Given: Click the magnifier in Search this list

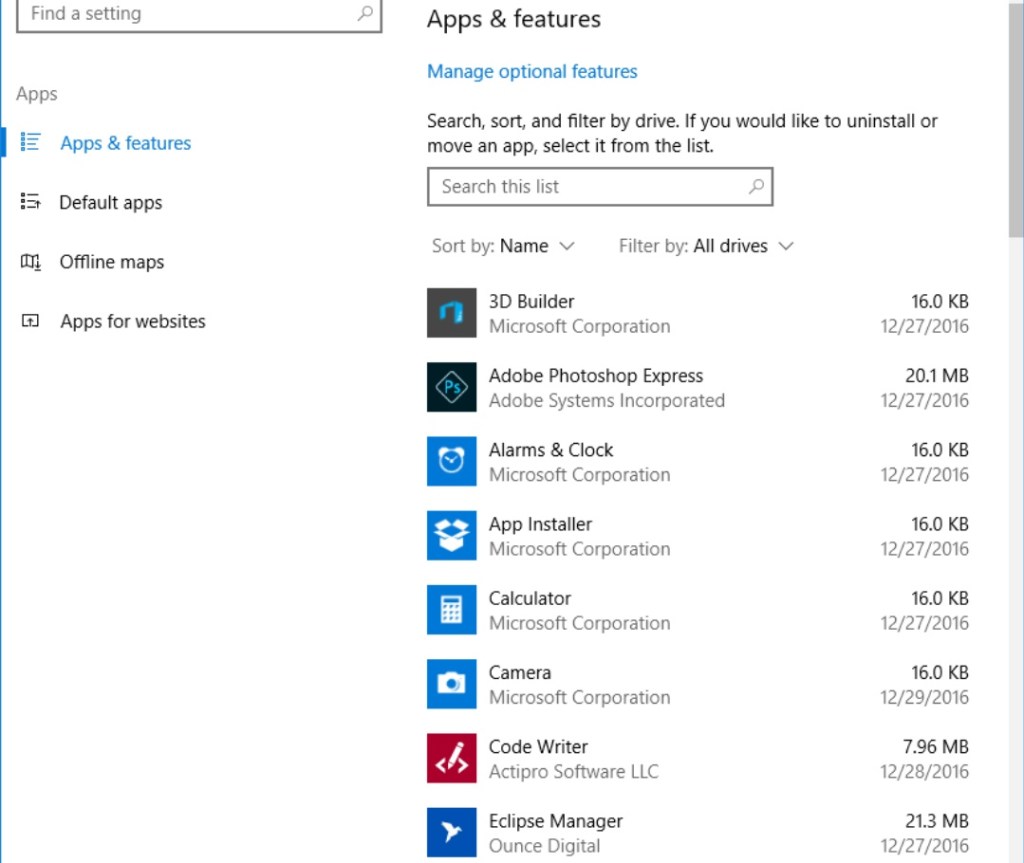Looking at the screenshot, I should pos(756,186).
